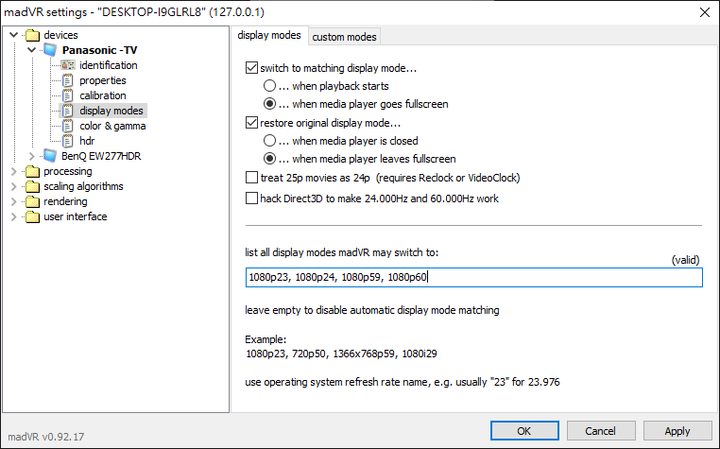Click the processing folder icon
720x449 pixels.
(x=33, y=171)
